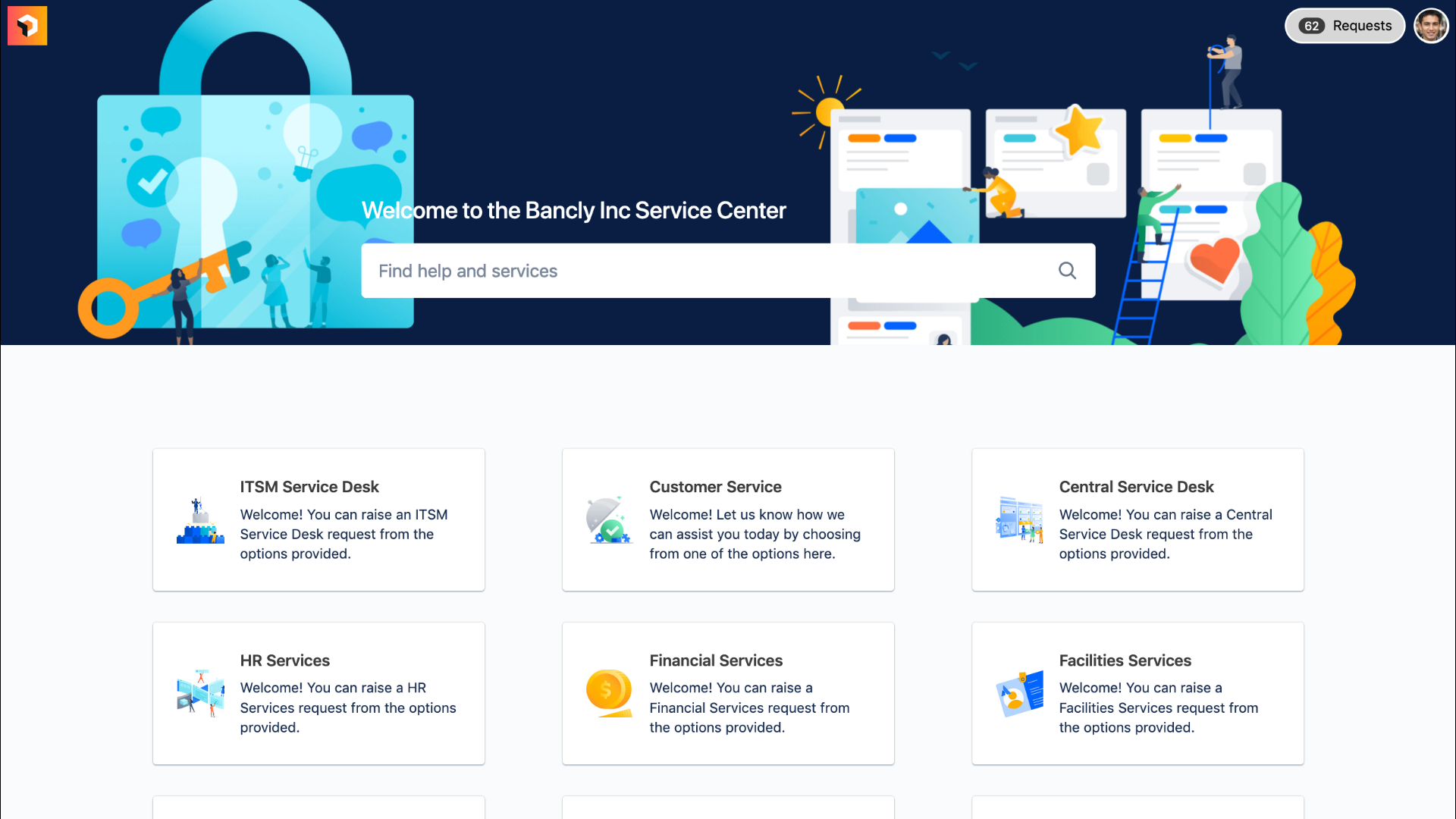Click the user profile avatar icon
Viewport: 1456px width, 819px height.
[1431, 26]
